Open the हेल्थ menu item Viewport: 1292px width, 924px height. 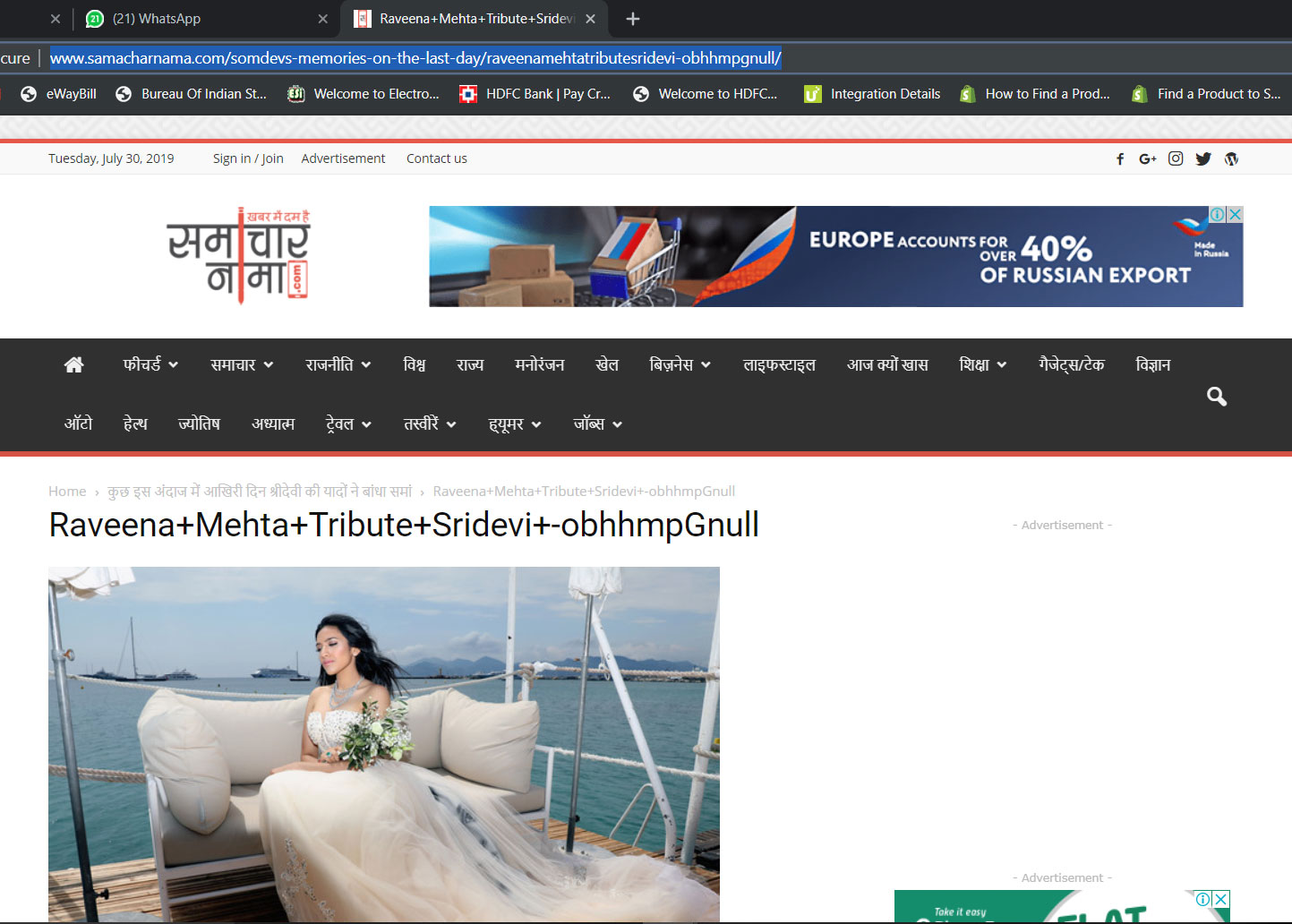135,423
